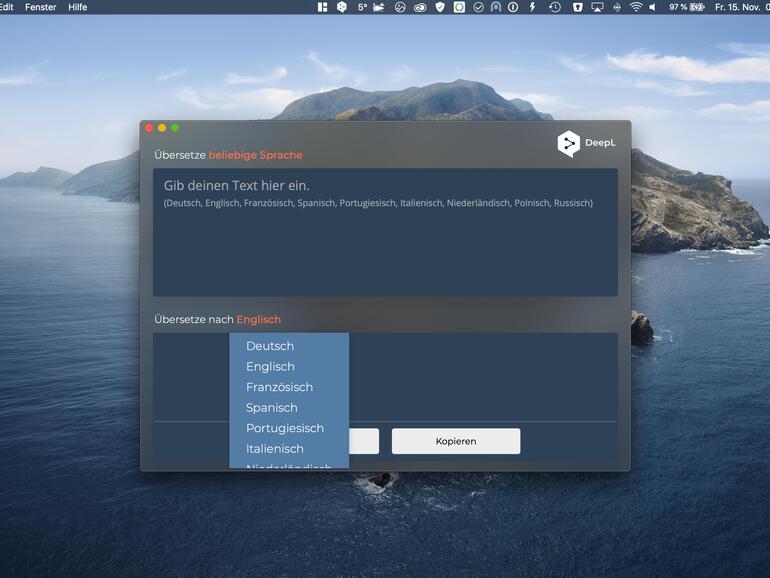The width and height of the screenshot is (770, 578).
Task: Click the green circle menu bar icon
Action: click(x=459, y=7)
